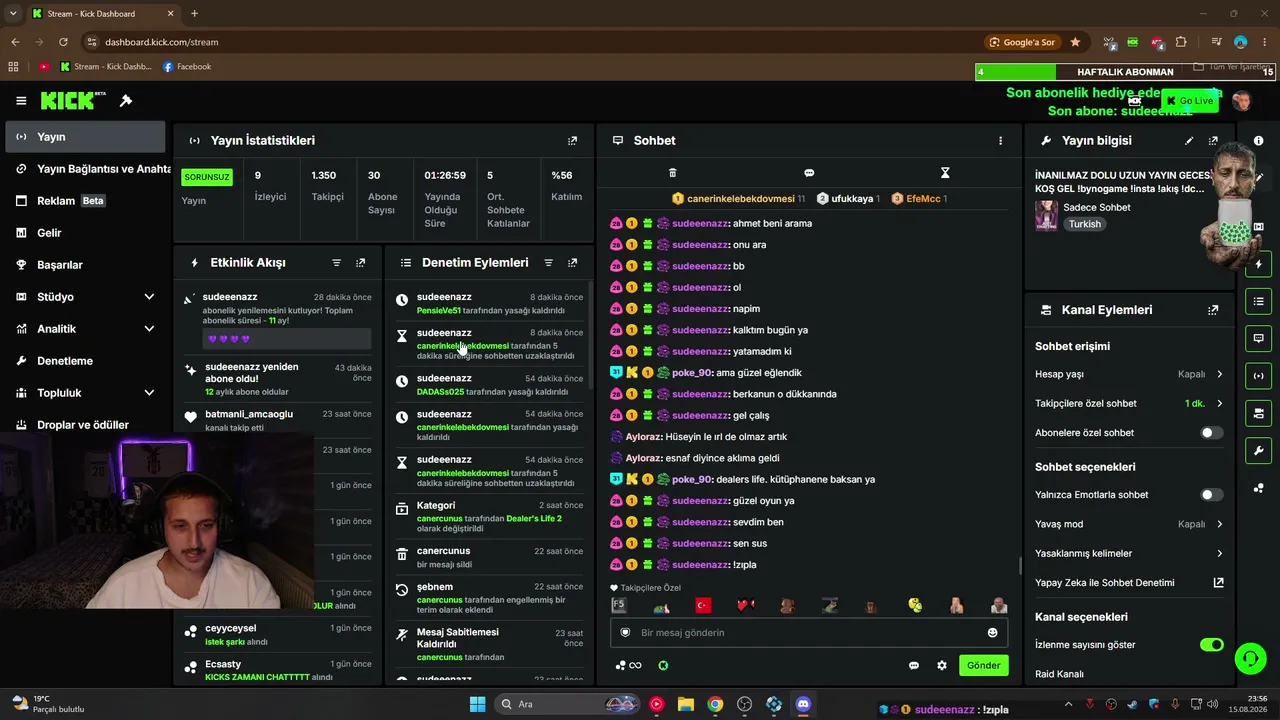Pop out the Etkinlik Akışı panel
Screen dimensions: 1280x720
coord(360,263)
